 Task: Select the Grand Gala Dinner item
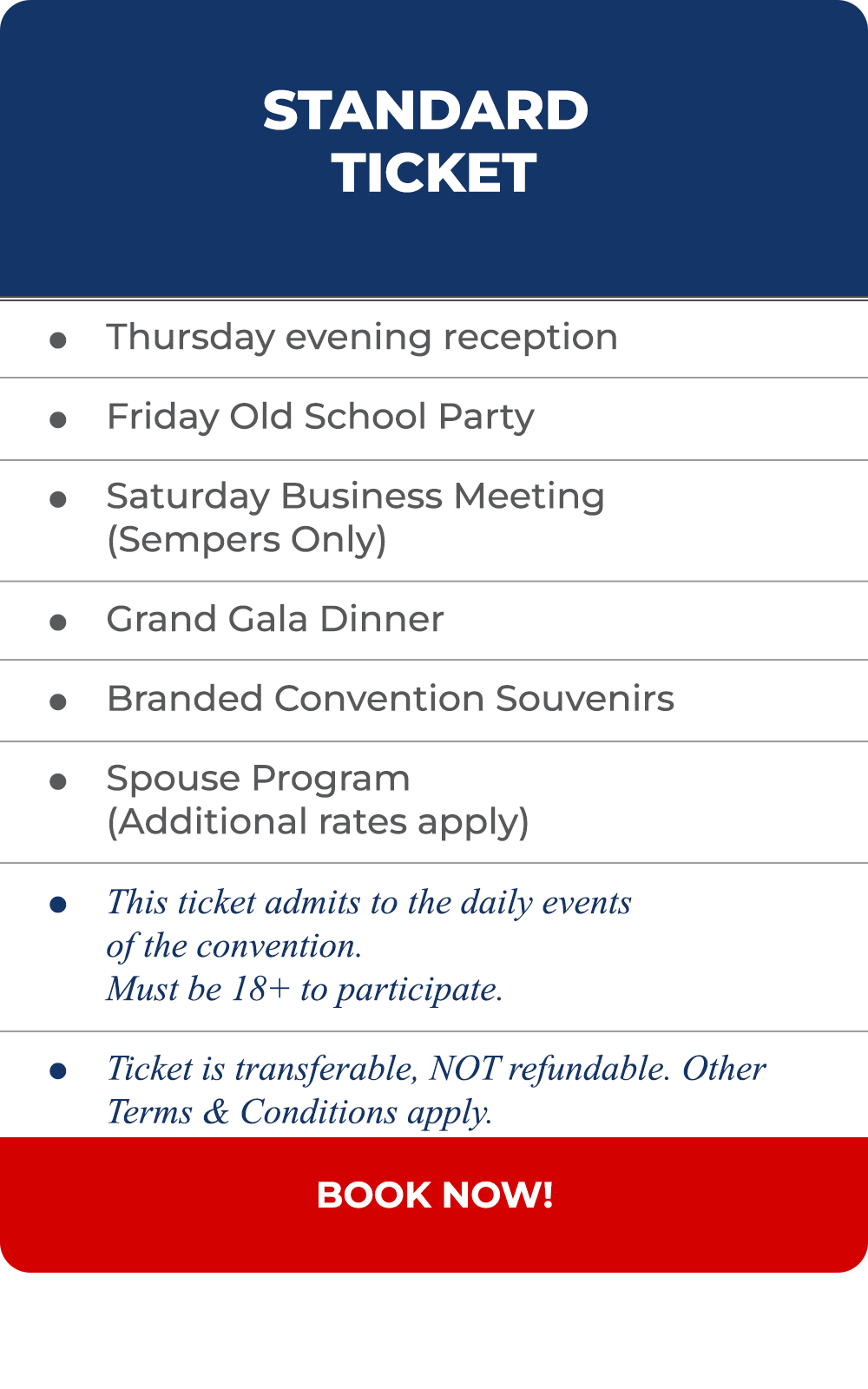coord(275,620)
